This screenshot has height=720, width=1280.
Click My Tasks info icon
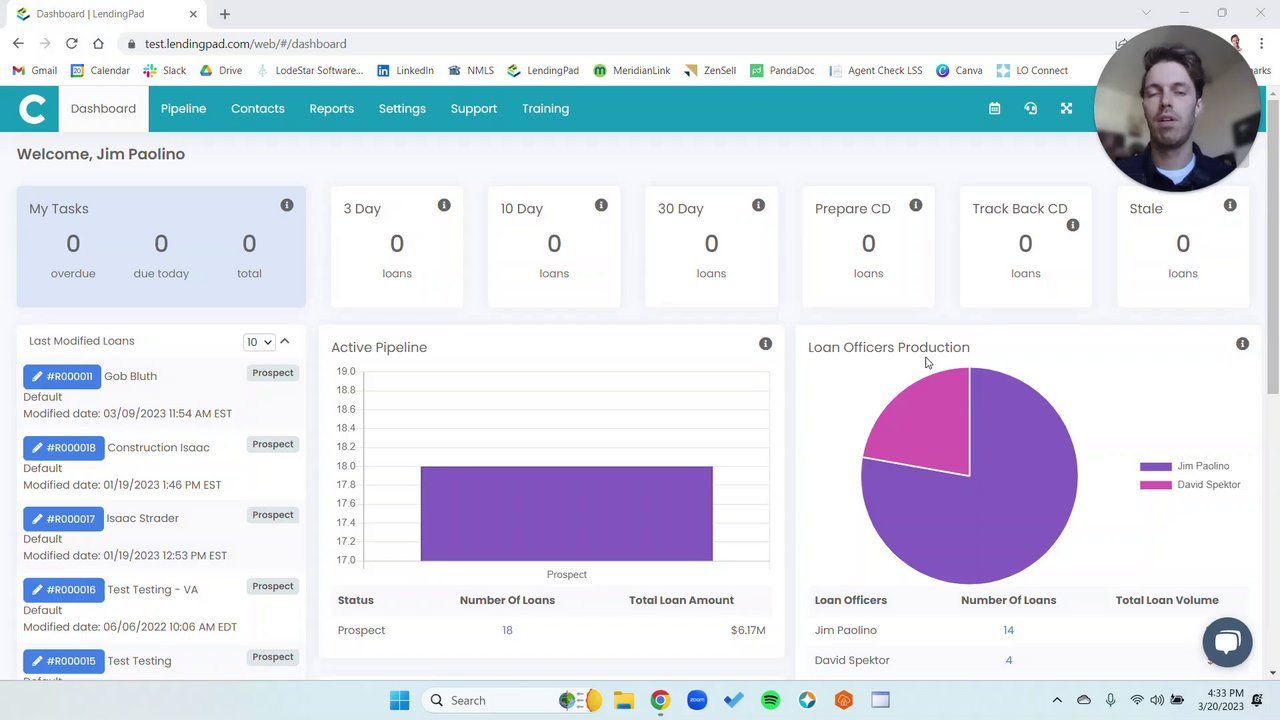pyautogui.click(x=287, y=205)
